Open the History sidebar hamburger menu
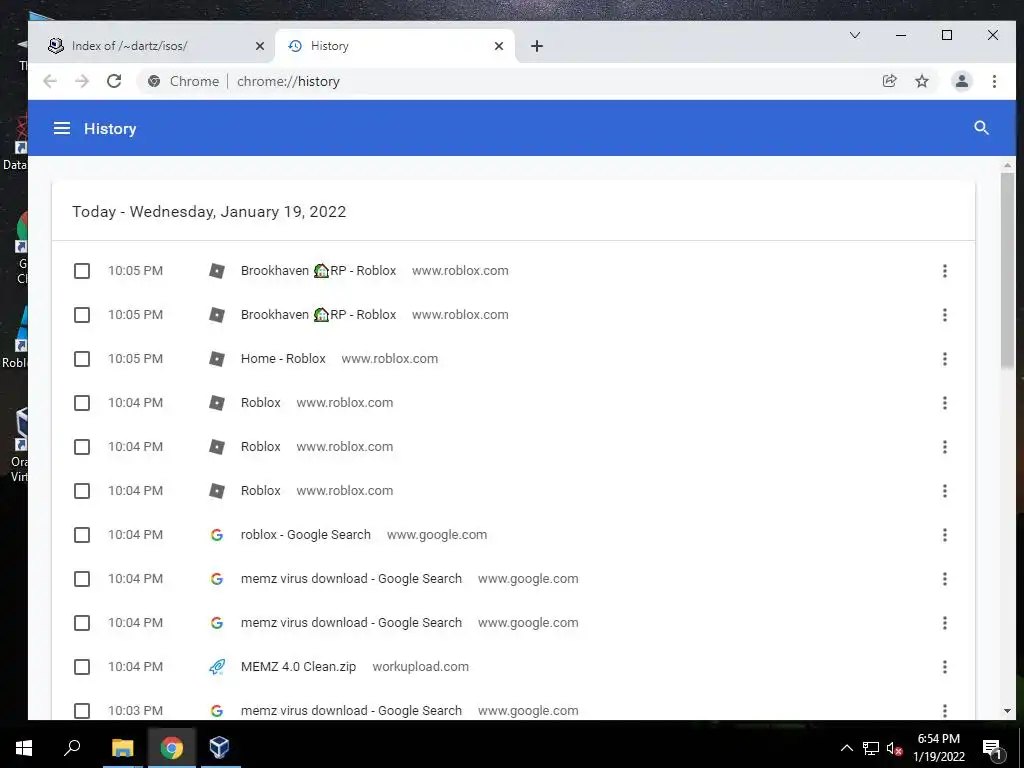The image size is (1024, 768). coord(62,129)
